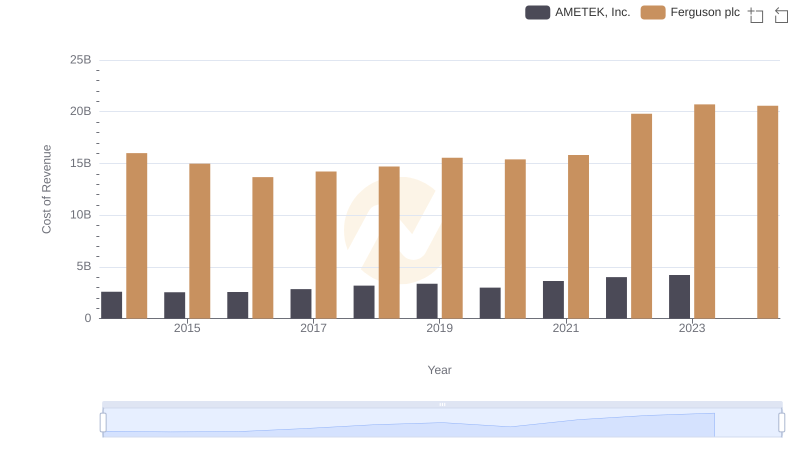800x461 pixels.
Task: Click the Year axis title
Action: [439, 370]
